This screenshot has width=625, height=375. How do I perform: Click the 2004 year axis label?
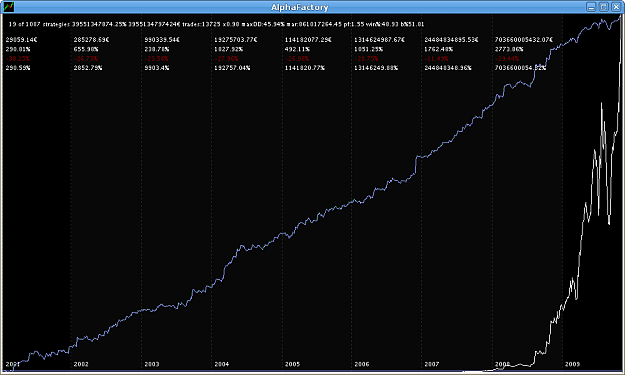pyautogui.click(x=222, y=364)
